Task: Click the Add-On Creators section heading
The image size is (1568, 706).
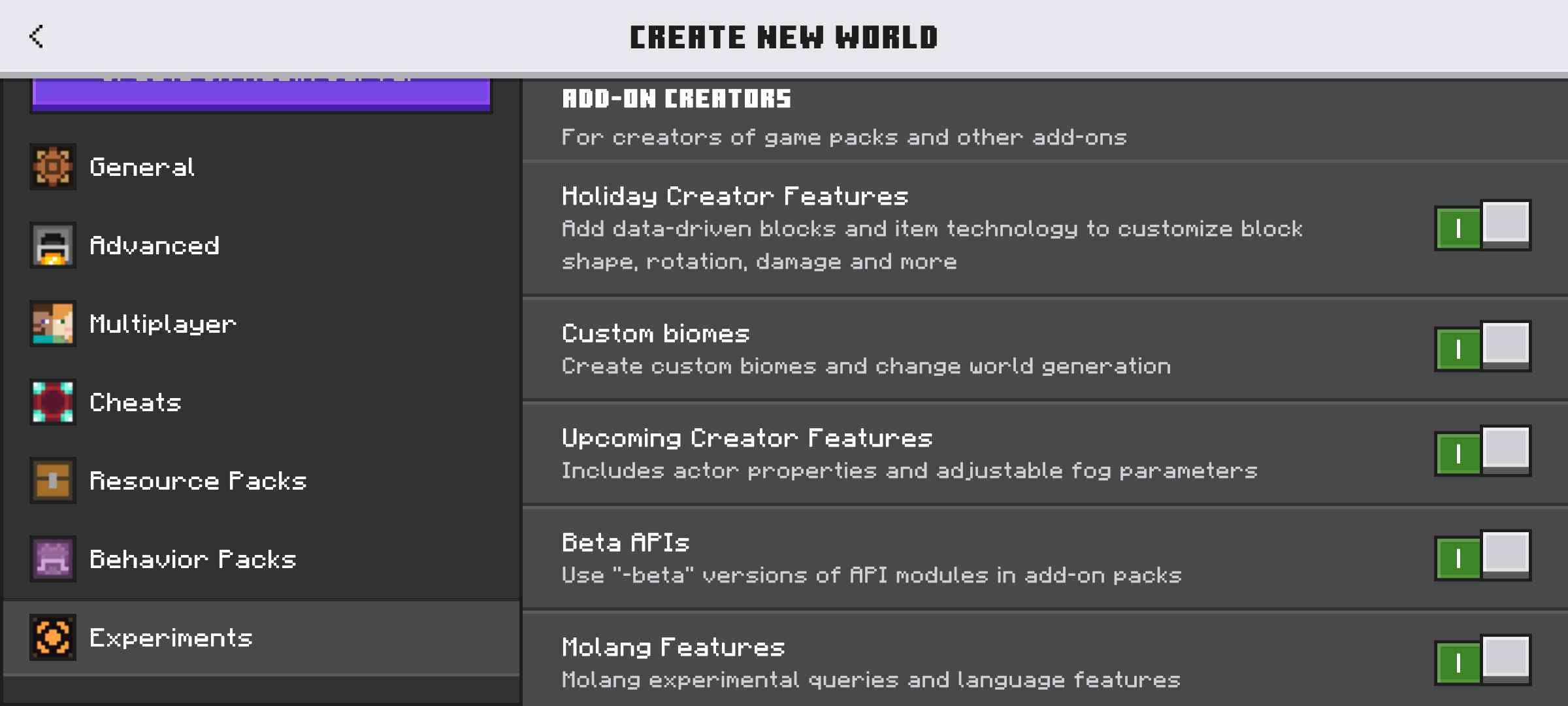Action: (676, 99)
